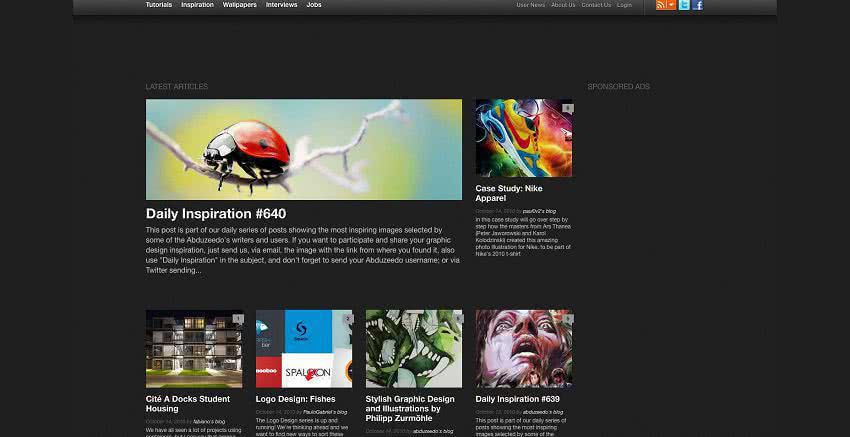Go to the Inspiration section
This screenshot has width=850, height=437.
pos(197,5)
